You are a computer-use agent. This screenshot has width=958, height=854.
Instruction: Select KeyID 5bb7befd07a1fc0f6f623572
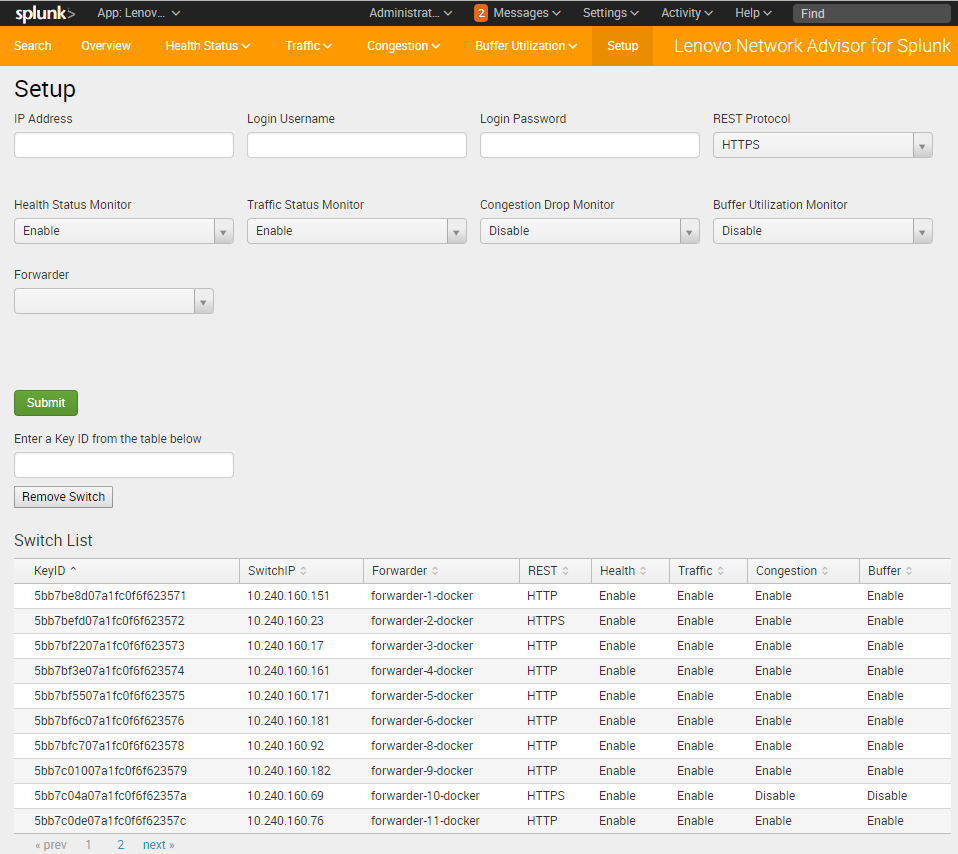point(109,621)
